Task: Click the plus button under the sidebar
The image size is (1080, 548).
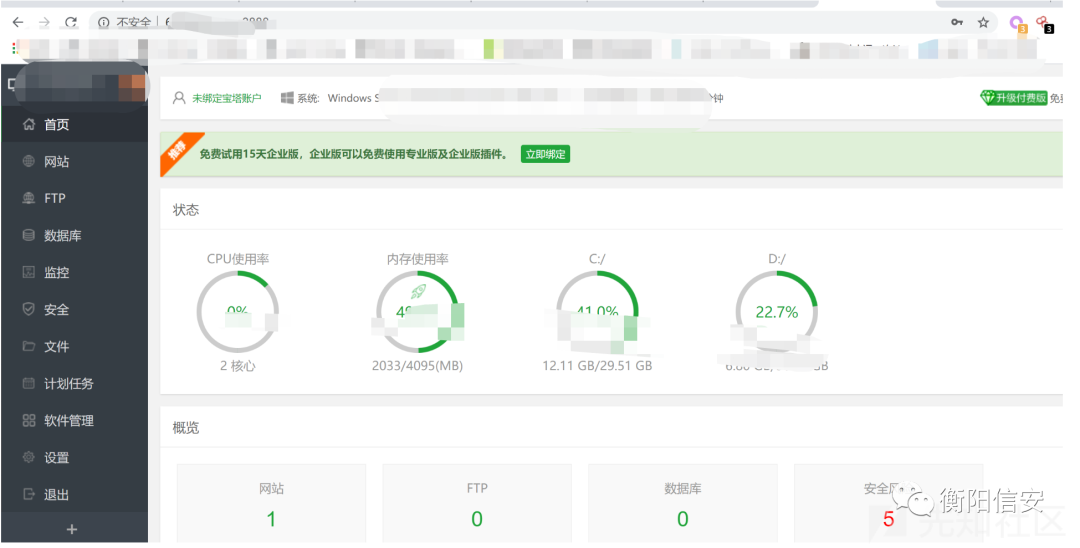Action: pyautogui.click(x=72, y=529)
